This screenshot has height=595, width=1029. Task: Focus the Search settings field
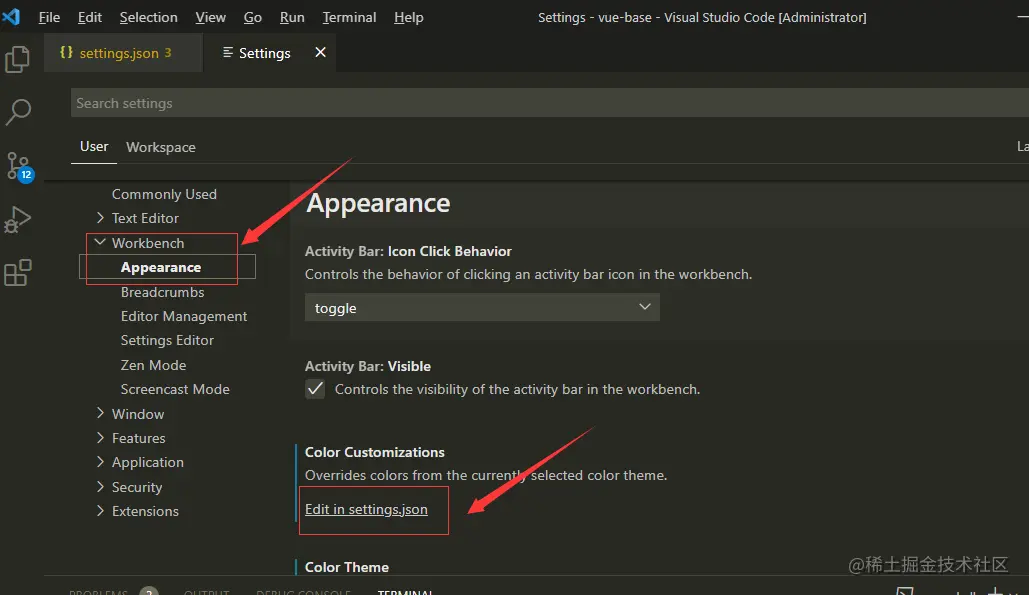coord(550,103)
